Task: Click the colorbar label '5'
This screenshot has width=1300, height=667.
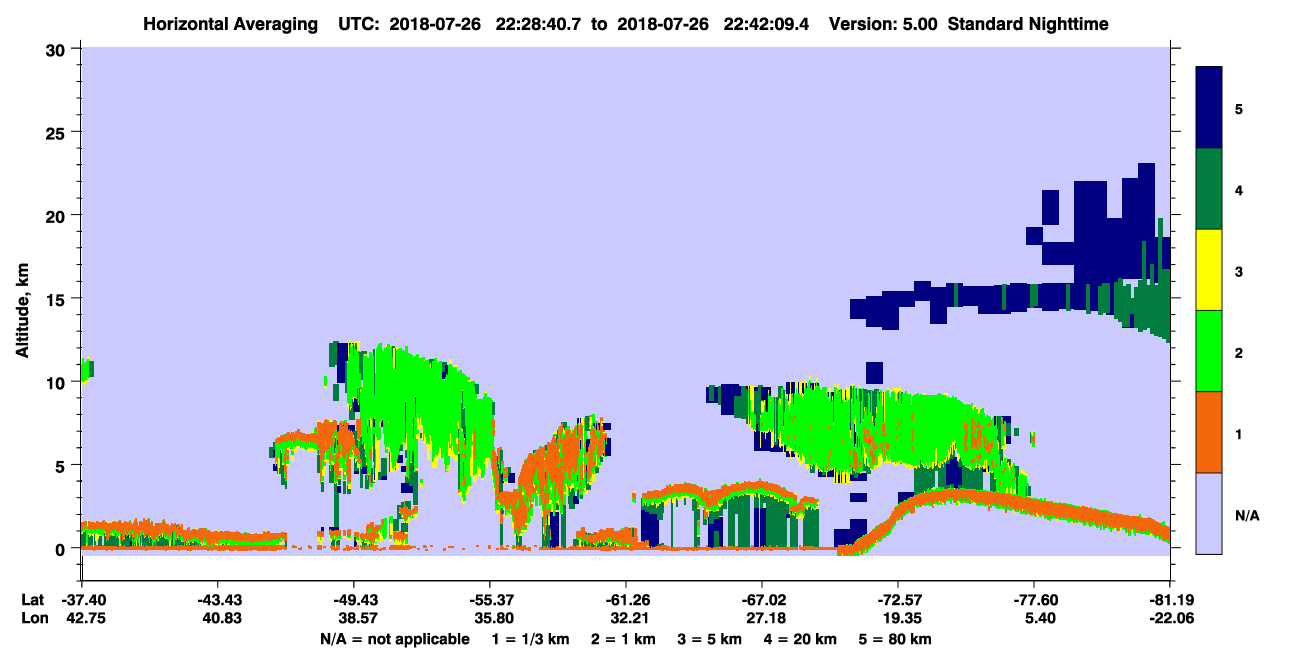Action: click(x=1239, y=108)
